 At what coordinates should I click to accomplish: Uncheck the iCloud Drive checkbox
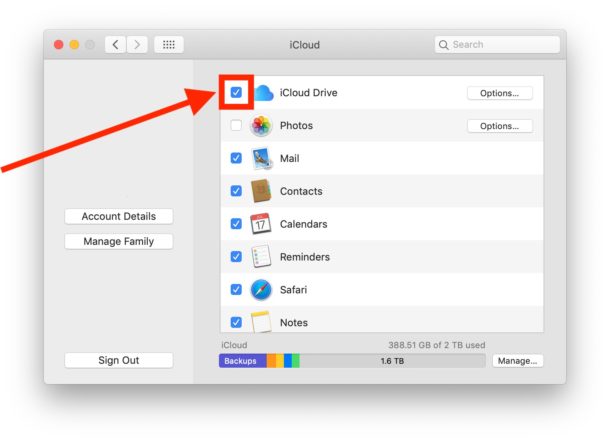tap(236, 93)
